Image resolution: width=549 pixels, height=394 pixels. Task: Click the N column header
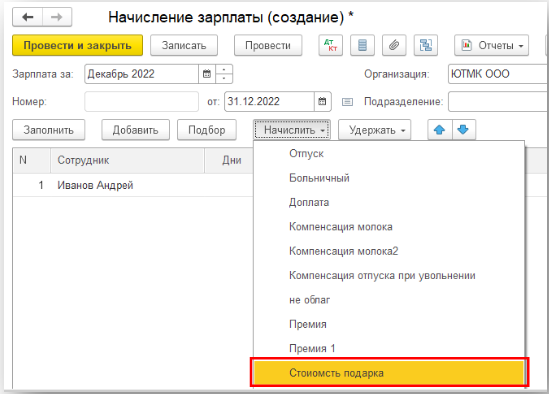click(x=32, y=160)
